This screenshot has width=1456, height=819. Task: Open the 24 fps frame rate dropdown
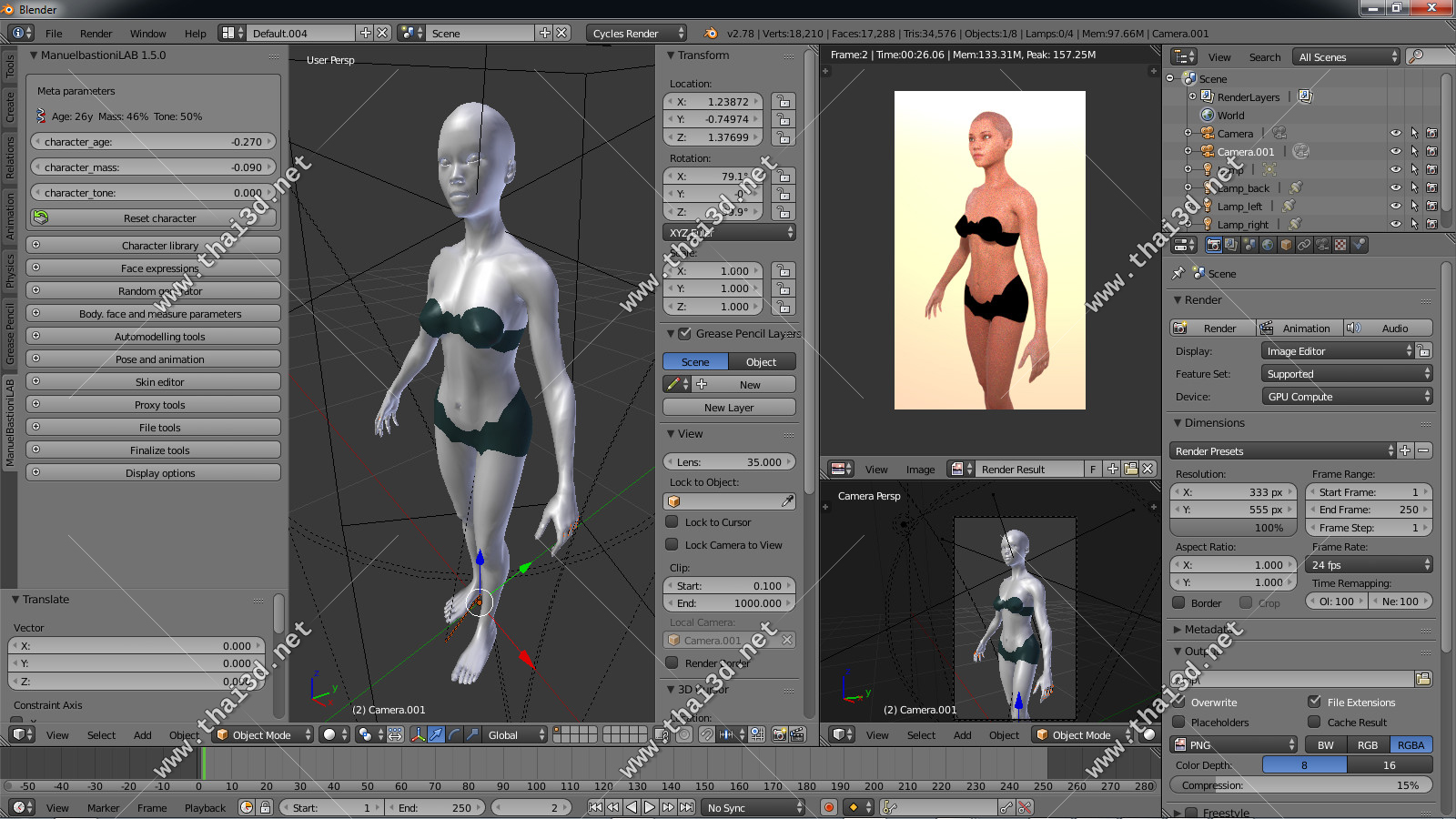pyautogui.click(x=1369, y=564)
